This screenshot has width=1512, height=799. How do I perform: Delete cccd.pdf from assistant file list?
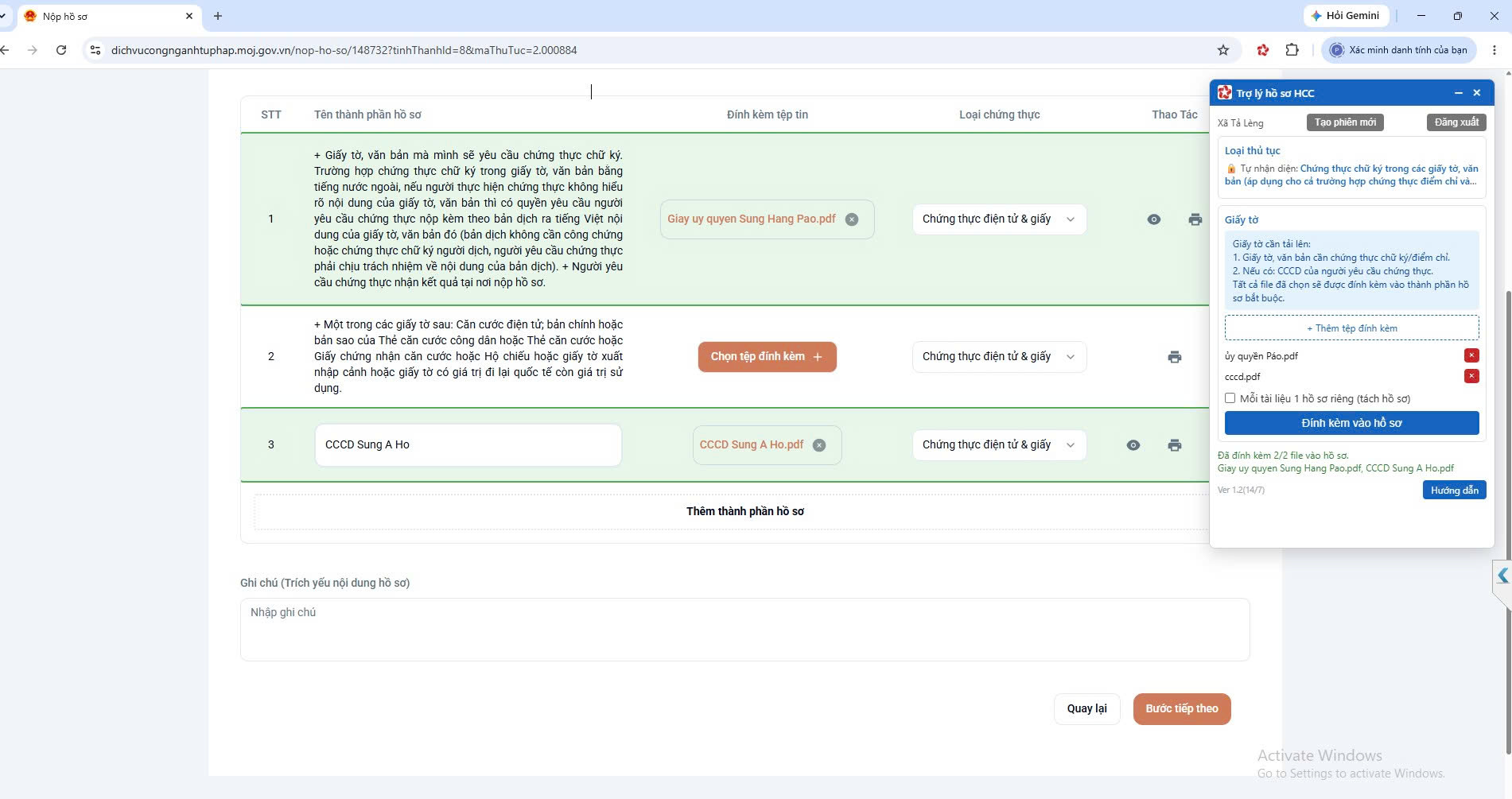(1471, 376)
